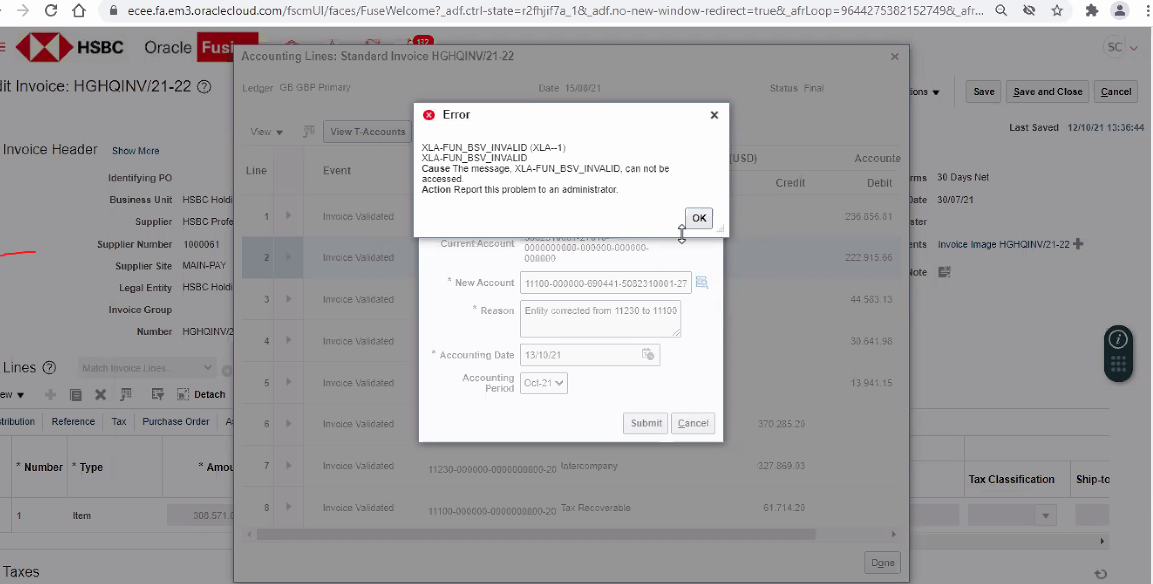Screen dimensions: 1153x584
Task: Click the freeze icon in Lines toolbar
Action: 126,395
